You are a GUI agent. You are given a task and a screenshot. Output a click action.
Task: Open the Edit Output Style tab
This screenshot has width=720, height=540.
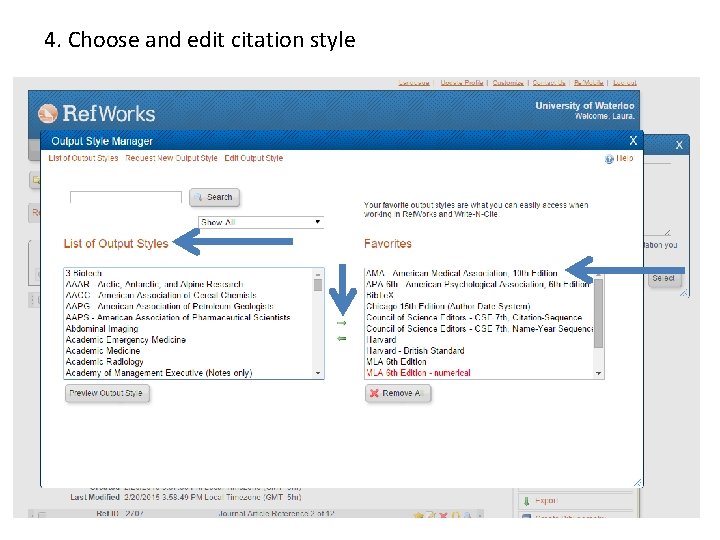(253, 158)
